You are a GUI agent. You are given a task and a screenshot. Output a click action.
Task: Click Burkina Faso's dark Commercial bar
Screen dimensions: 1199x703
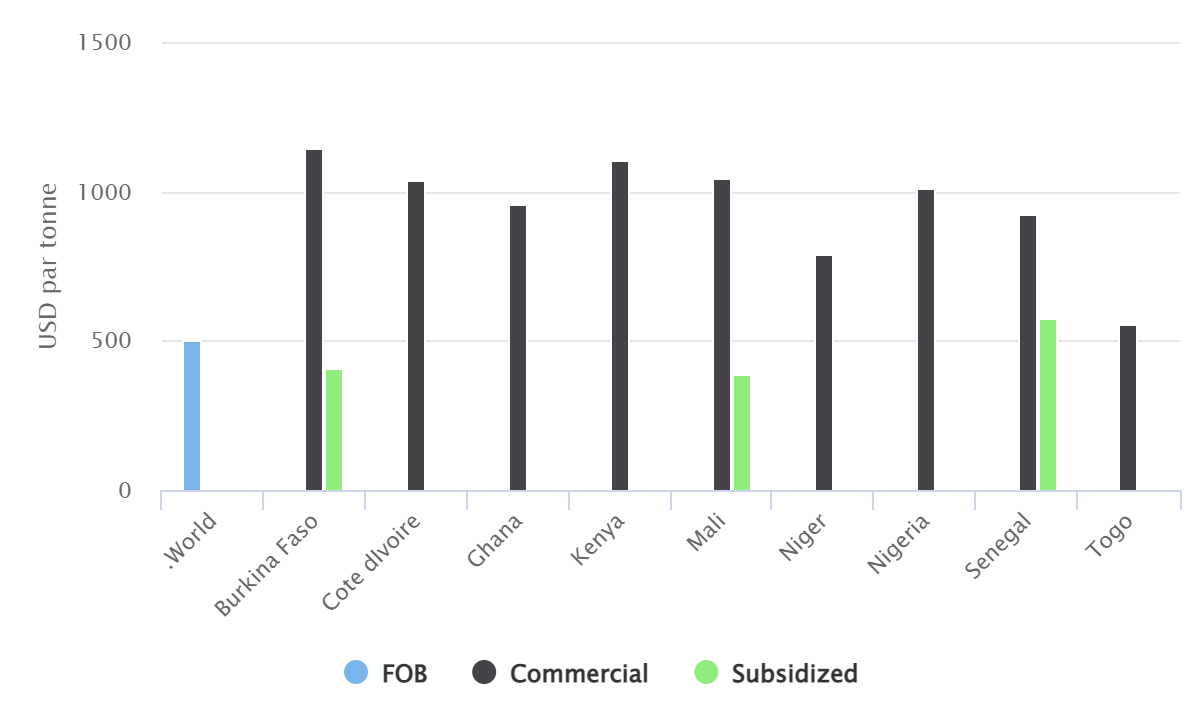coord(314,320)
